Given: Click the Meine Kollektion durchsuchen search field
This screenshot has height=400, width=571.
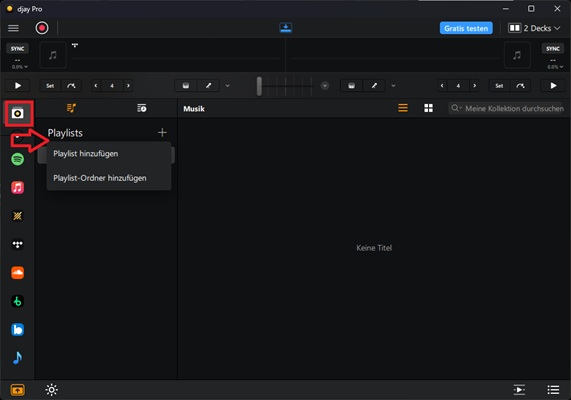Looking at the screenshot, I should 507,108.
